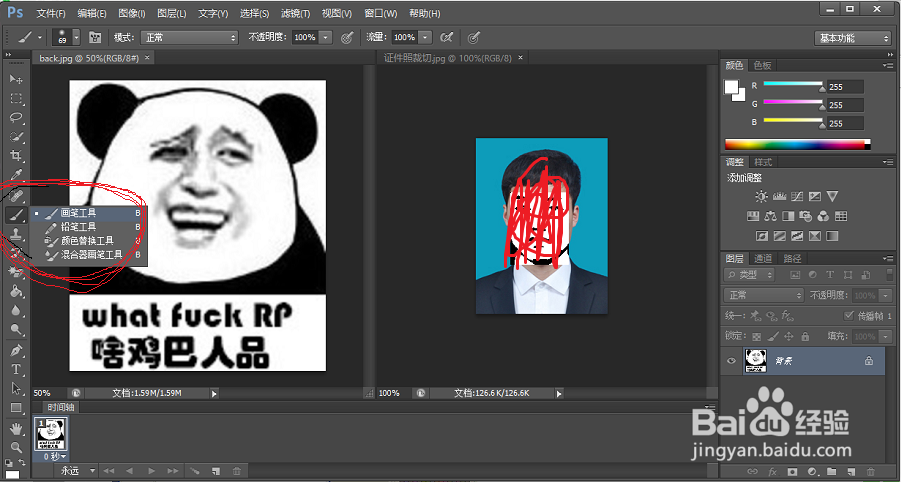Add a Vibrance adjustment
The height and width of the screenshot is (482, 901).
(x=832, y=196)
